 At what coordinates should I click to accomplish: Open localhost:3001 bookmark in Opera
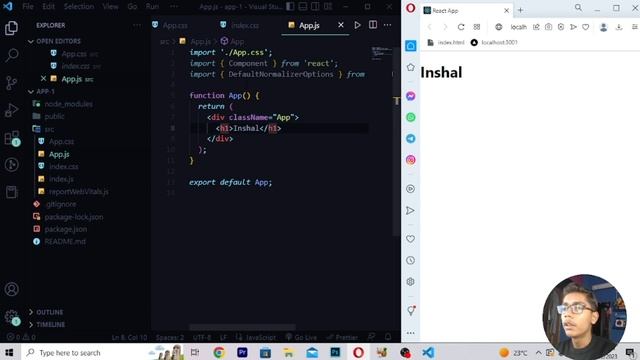point(494,42)
